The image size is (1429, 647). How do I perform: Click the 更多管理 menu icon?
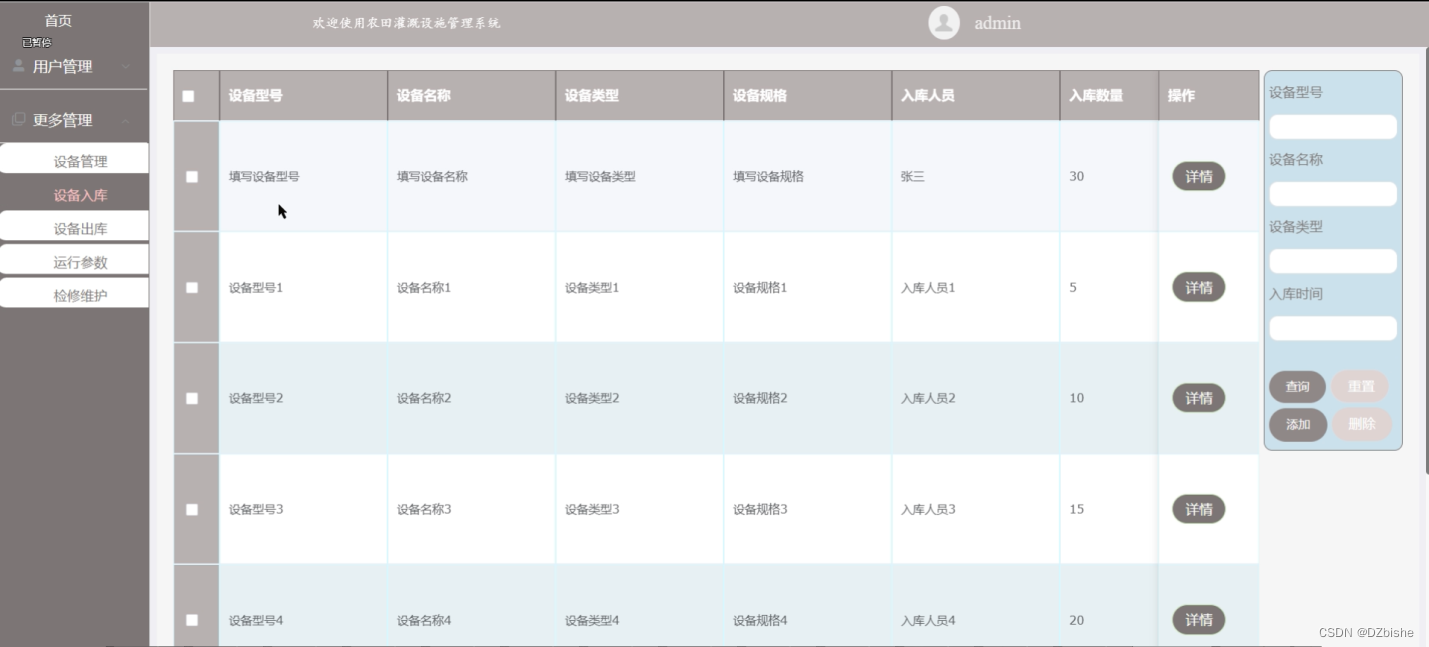18,120
